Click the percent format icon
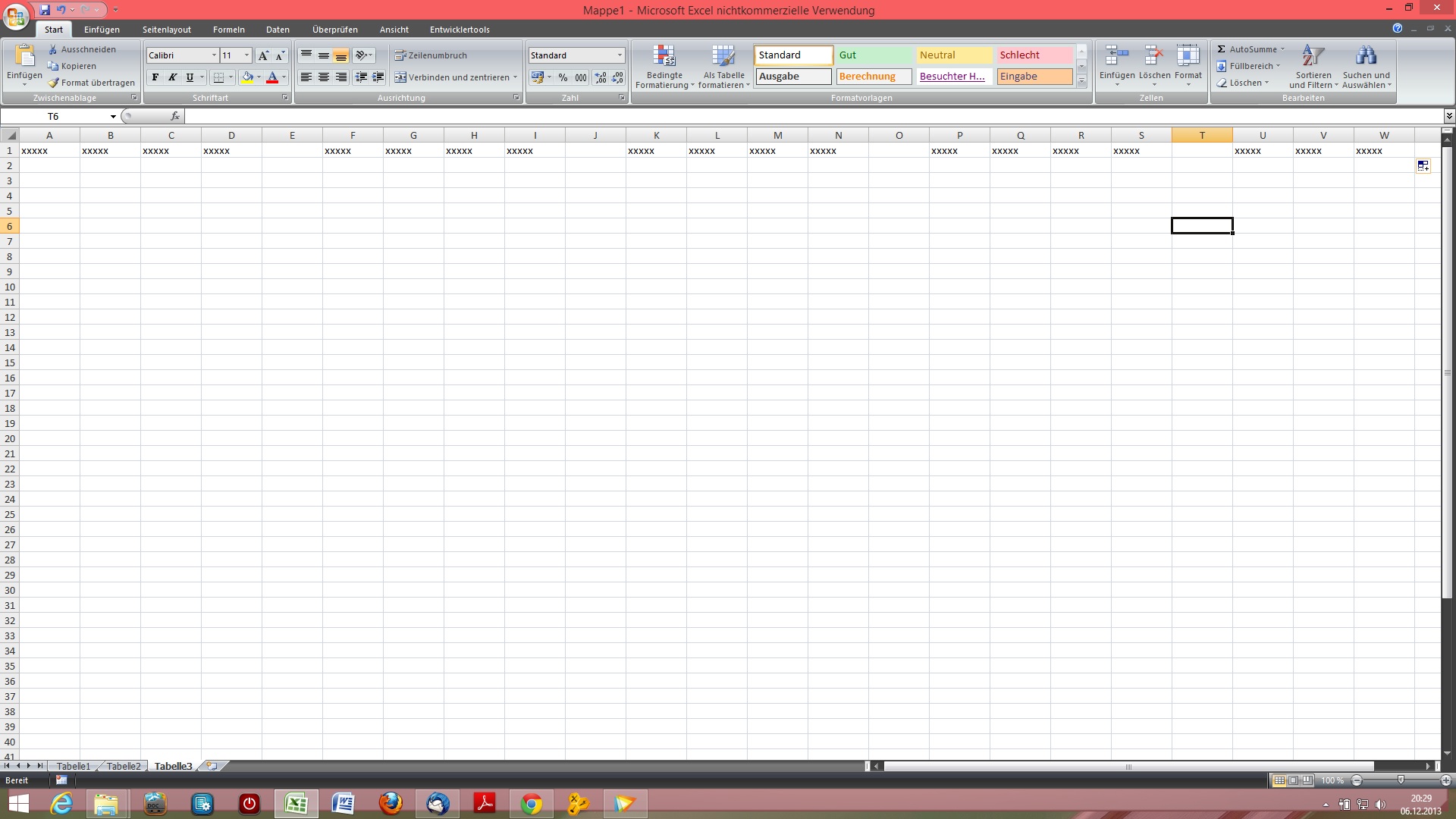This screenshot has width=1456, height=819. pos(563,77)
